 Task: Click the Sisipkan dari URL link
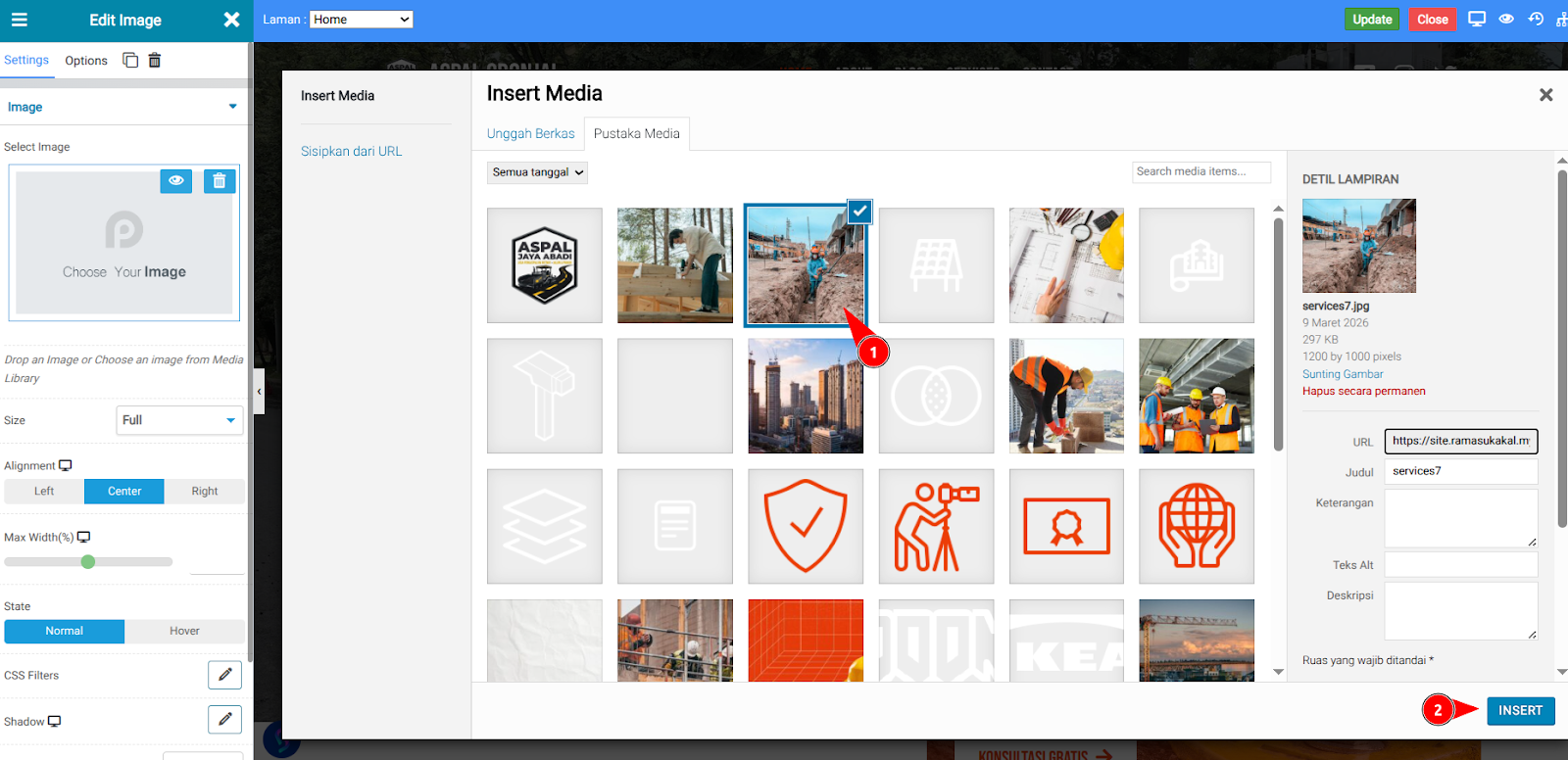[x=351, y=152]
